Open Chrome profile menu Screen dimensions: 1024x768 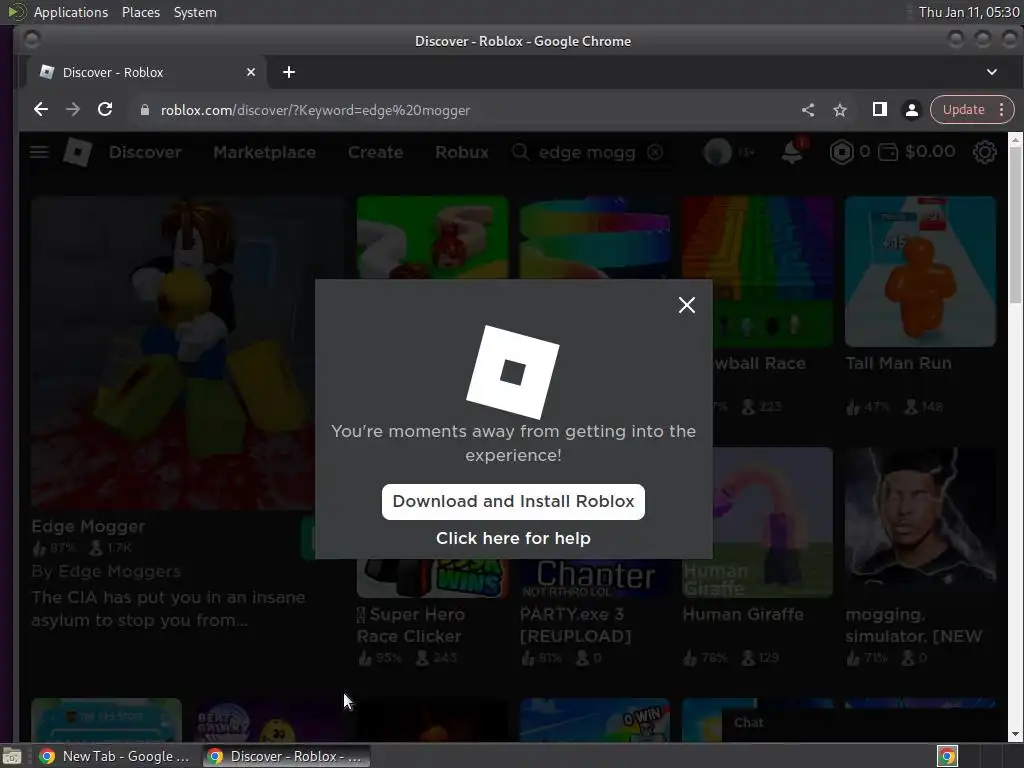(912, 110)
